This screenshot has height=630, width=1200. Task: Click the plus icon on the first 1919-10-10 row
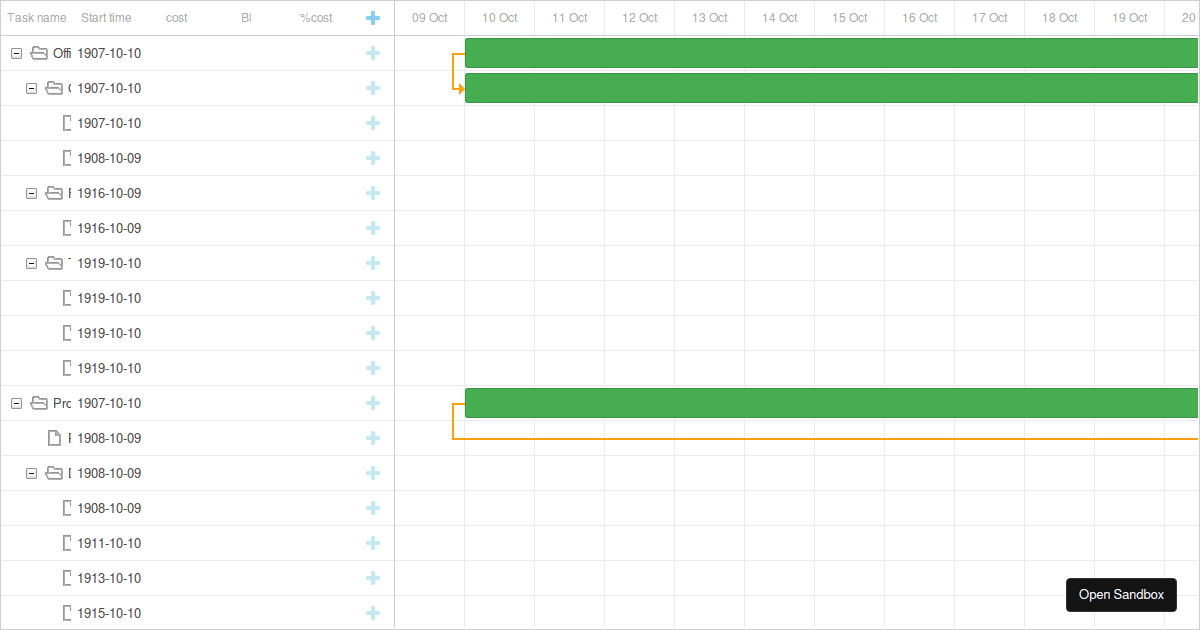(x=373, y=298)
